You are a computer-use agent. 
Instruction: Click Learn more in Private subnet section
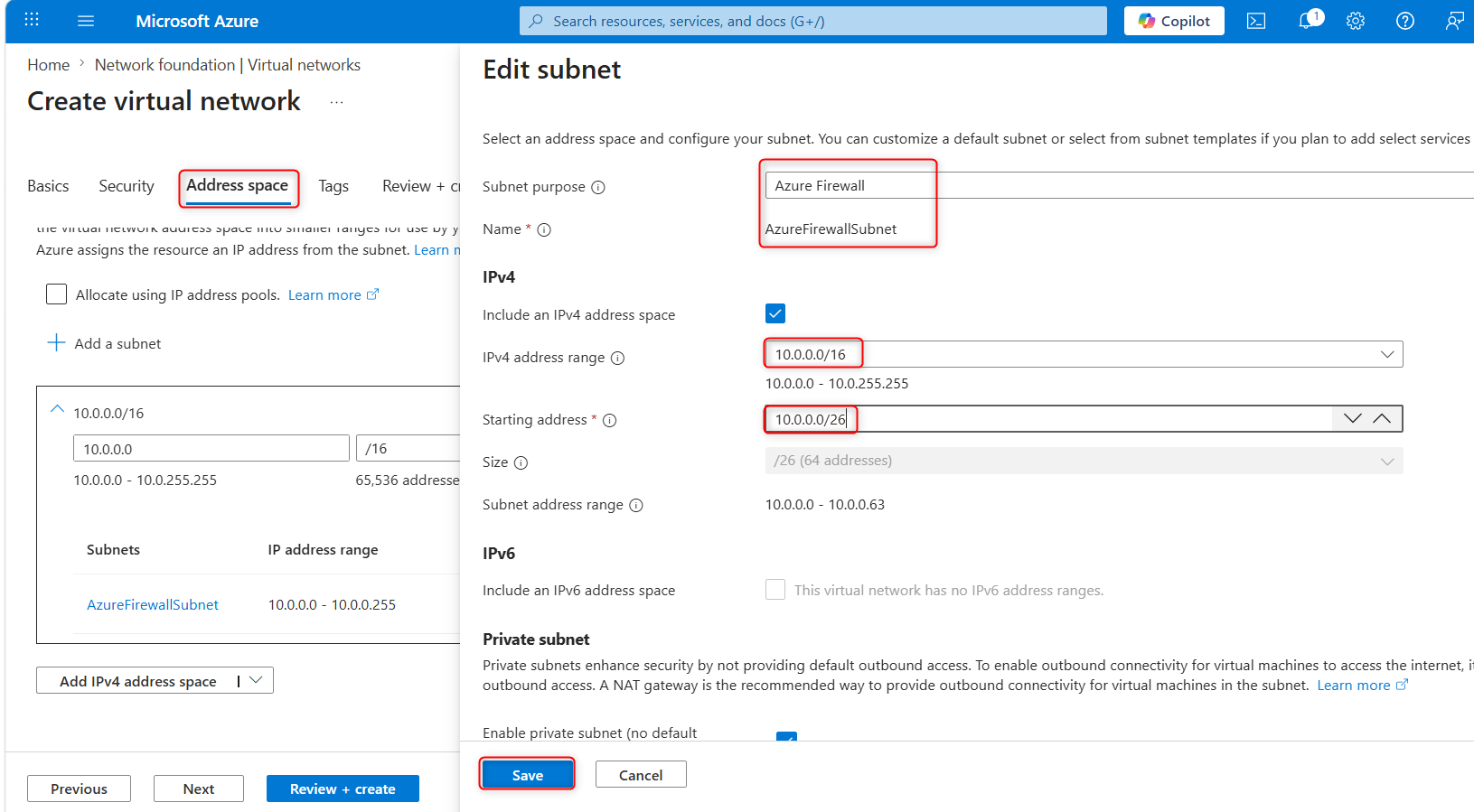pos(1353,686)
